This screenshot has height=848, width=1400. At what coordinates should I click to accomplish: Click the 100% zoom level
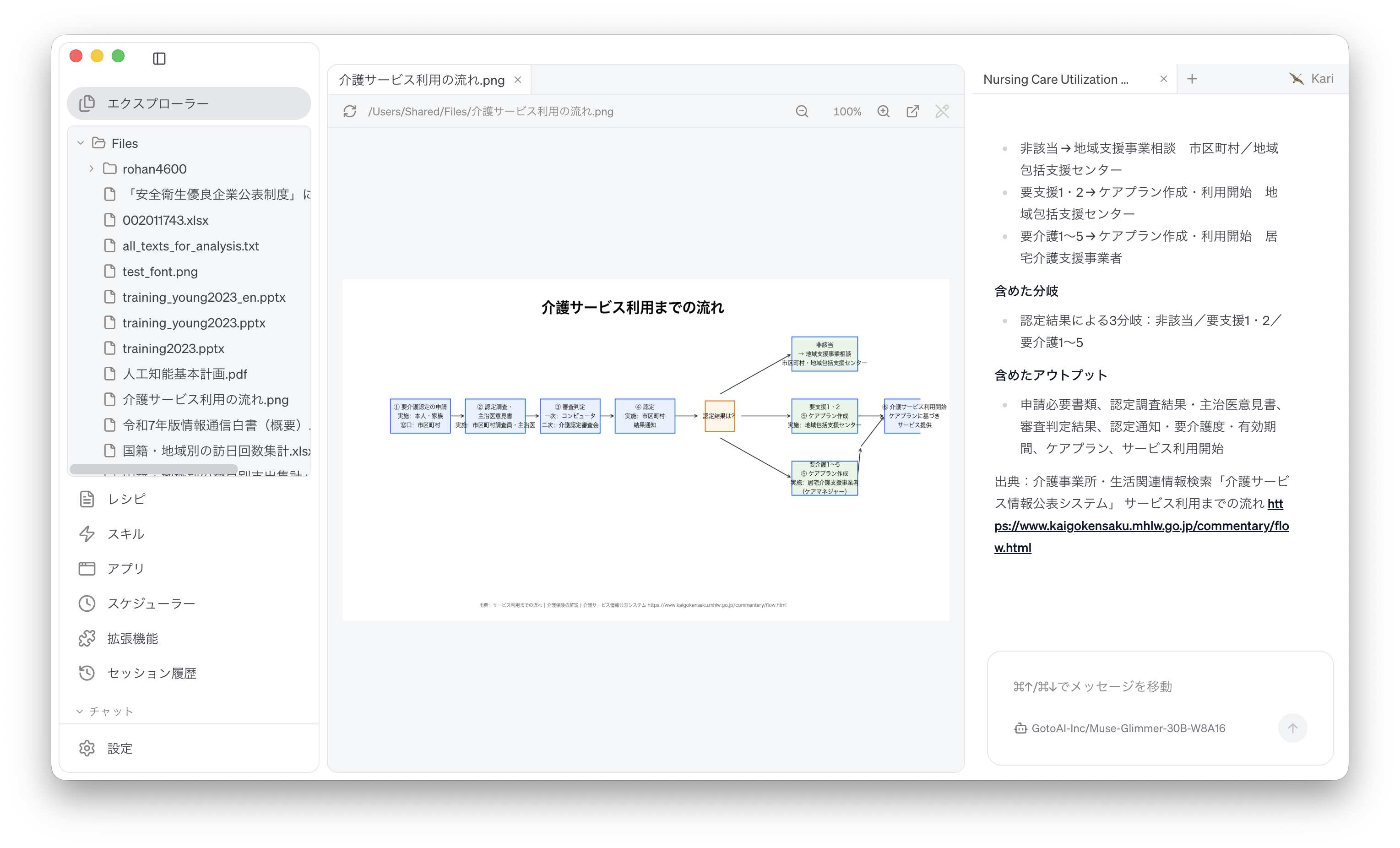click(x=847, y=111)
